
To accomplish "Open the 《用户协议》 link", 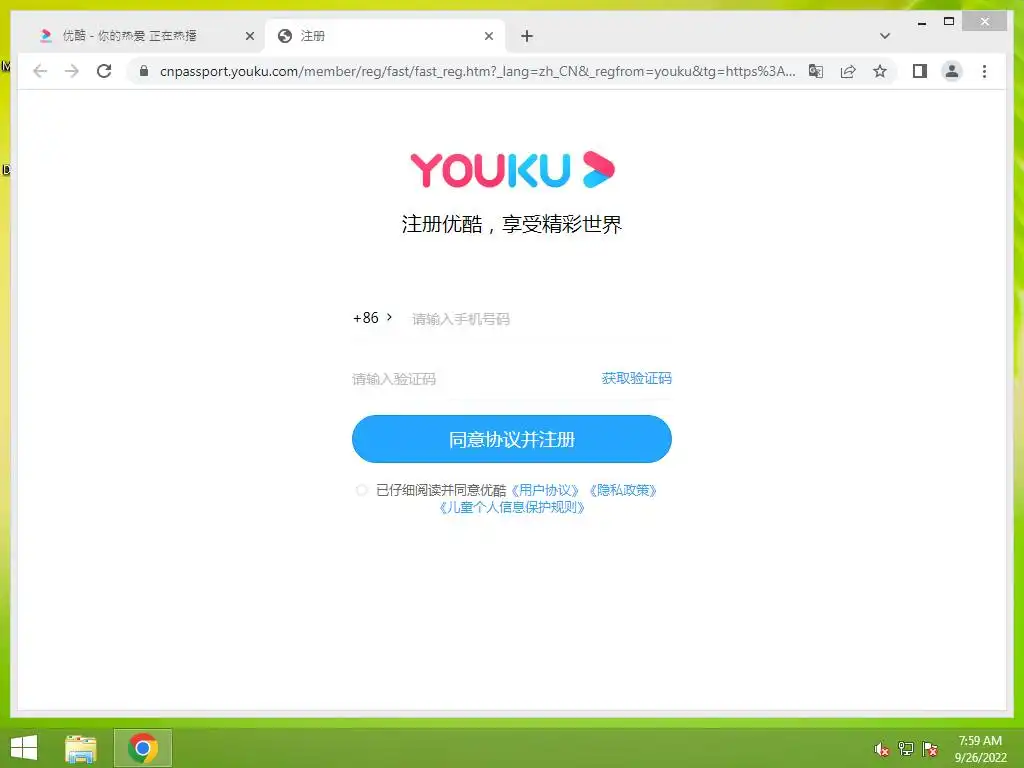I will [545, 490].
